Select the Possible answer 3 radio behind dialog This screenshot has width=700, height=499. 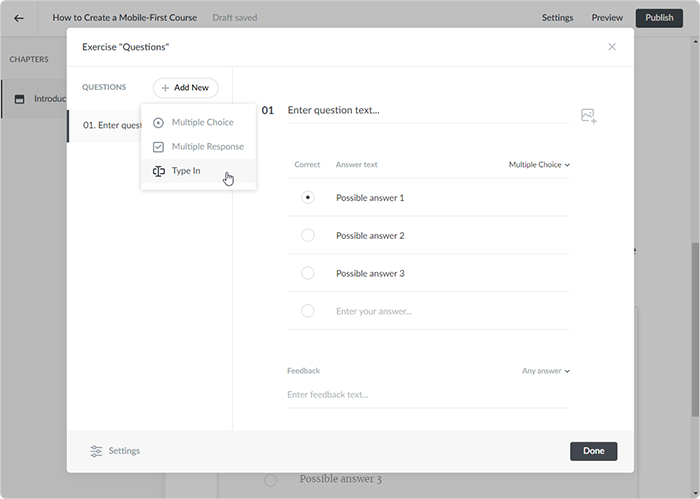[x=271, y=480]
